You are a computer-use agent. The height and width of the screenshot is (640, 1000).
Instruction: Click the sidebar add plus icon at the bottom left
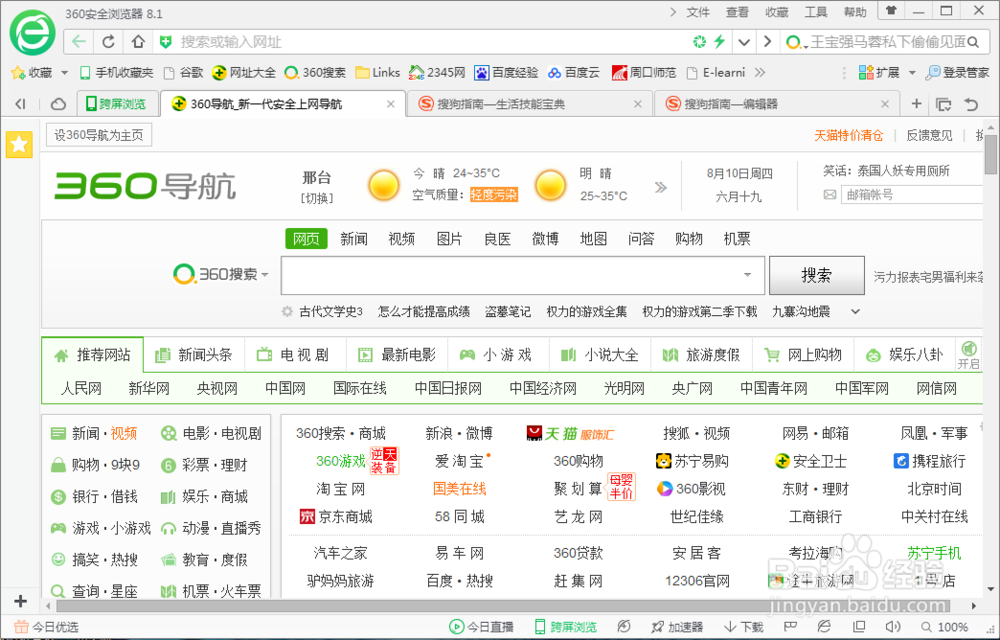point(20,601)
